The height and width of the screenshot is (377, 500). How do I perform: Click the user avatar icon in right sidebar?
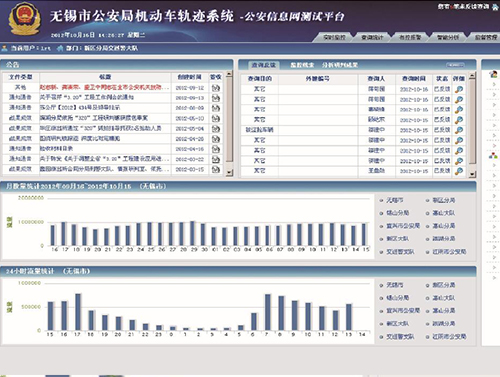click(x=493, y=74)
